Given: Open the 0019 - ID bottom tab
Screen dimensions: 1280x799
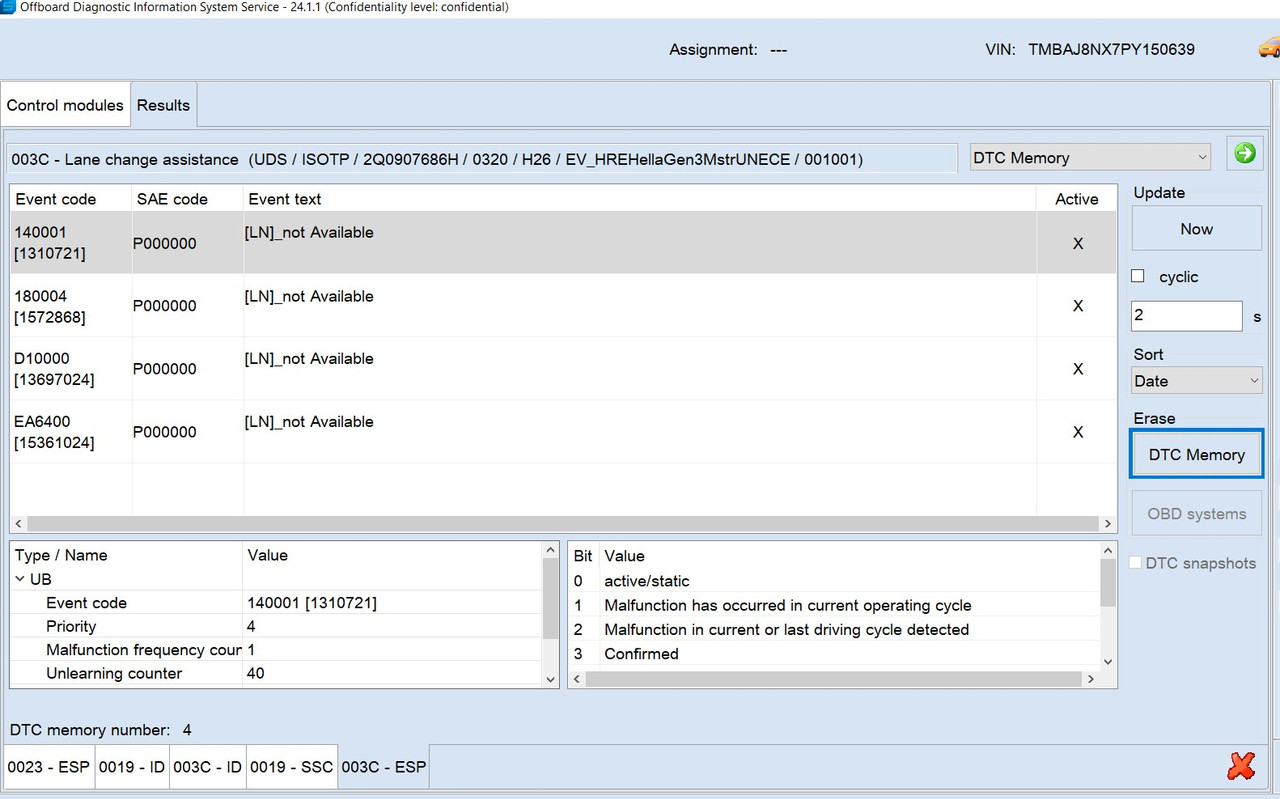Looking at the screenshot, I should (x=131, y=767).
